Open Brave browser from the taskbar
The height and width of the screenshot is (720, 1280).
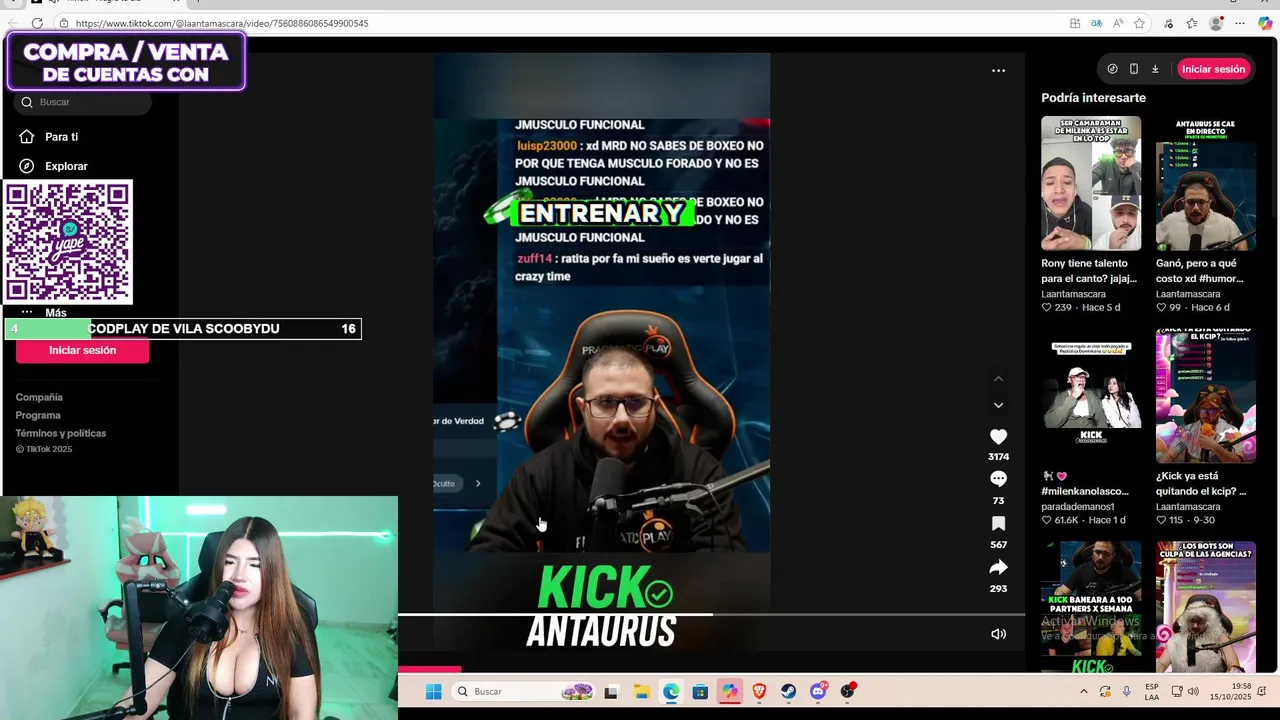point(759,691)
